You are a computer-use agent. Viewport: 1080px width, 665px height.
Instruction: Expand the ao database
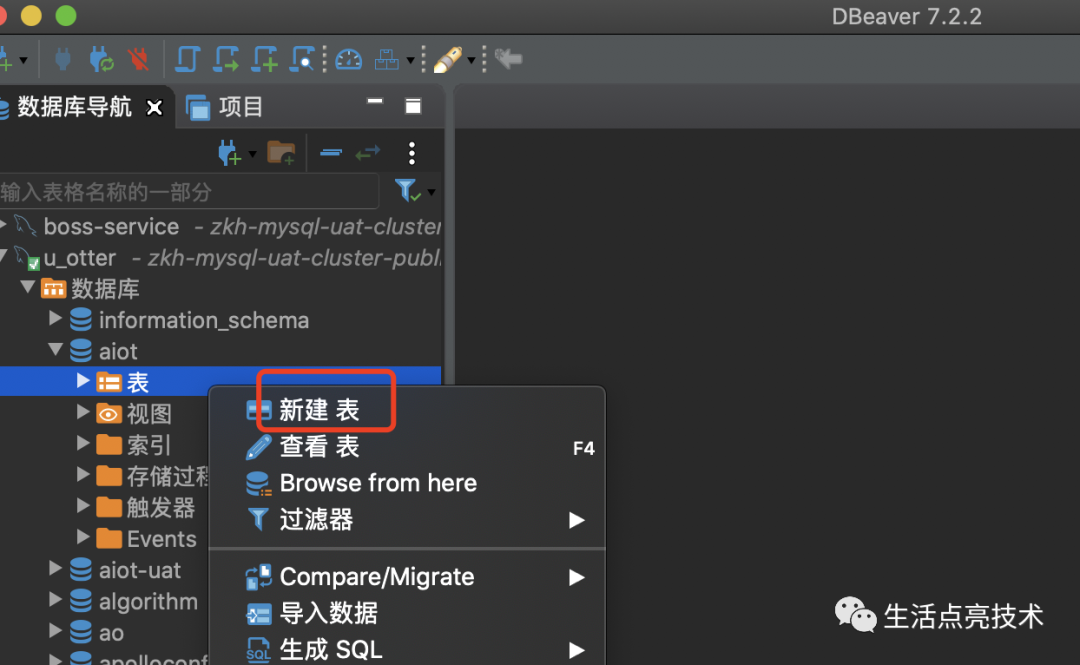[x=55, y=631]
